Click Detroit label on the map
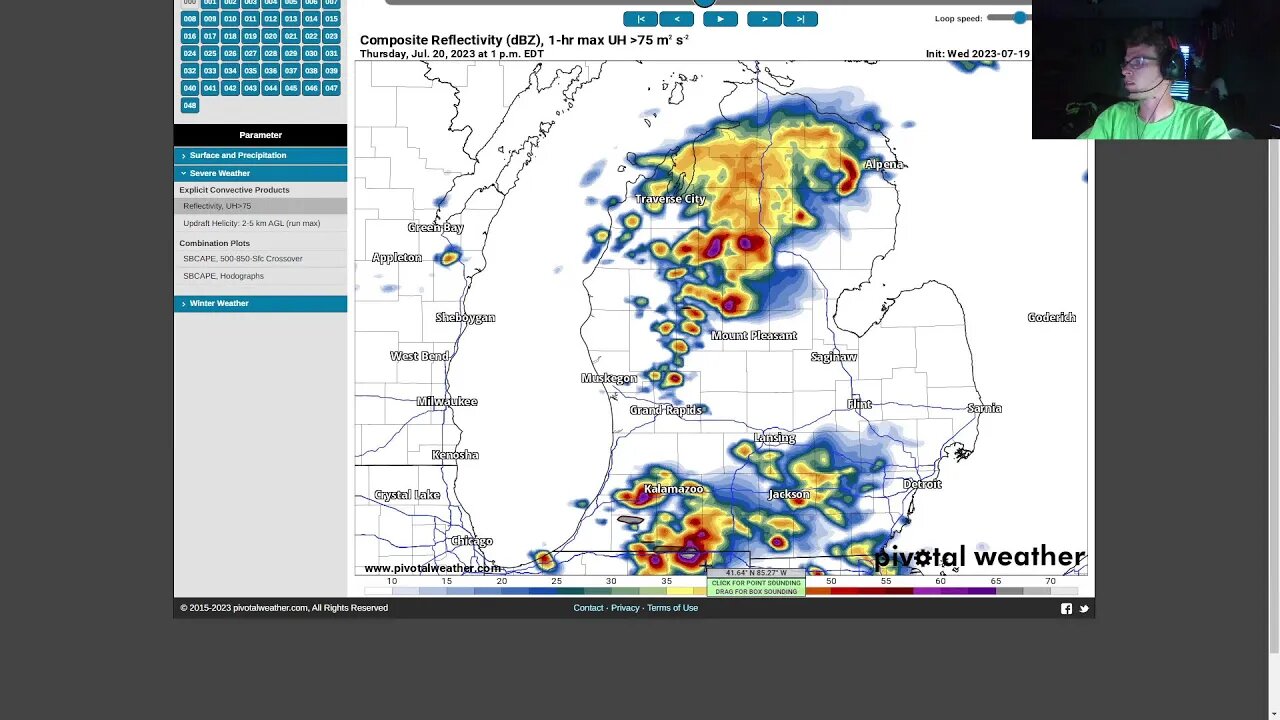This screenshot has width=1280, height=720. 922,484
